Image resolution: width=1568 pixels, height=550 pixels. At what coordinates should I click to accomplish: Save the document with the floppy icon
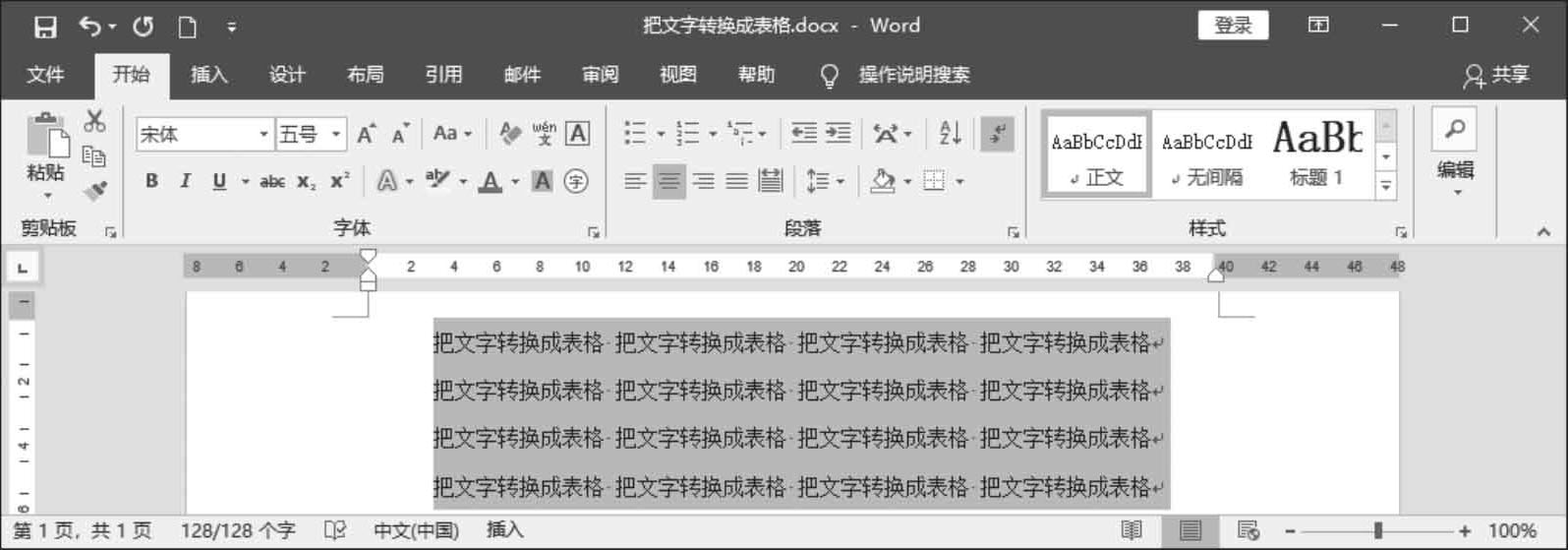click(x=45, y=27)
